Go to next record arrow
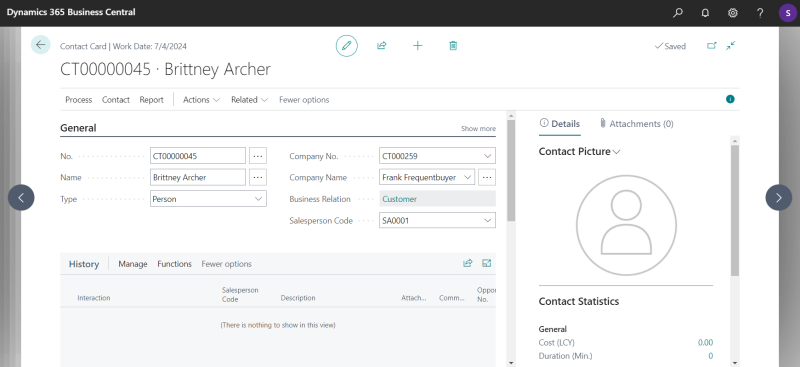This screenshot has height=367, width=800. point(779,198)
